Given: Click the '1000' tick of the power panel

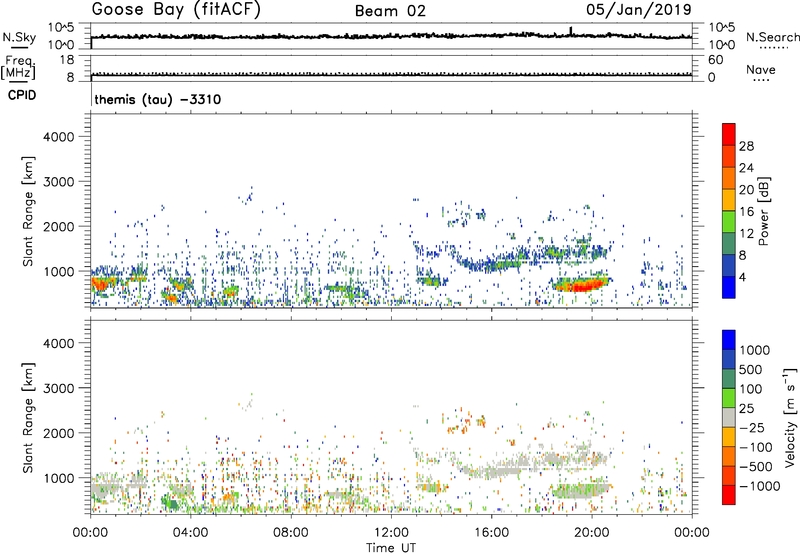Looking at the screenshot, I should click(x=59, y=271).
